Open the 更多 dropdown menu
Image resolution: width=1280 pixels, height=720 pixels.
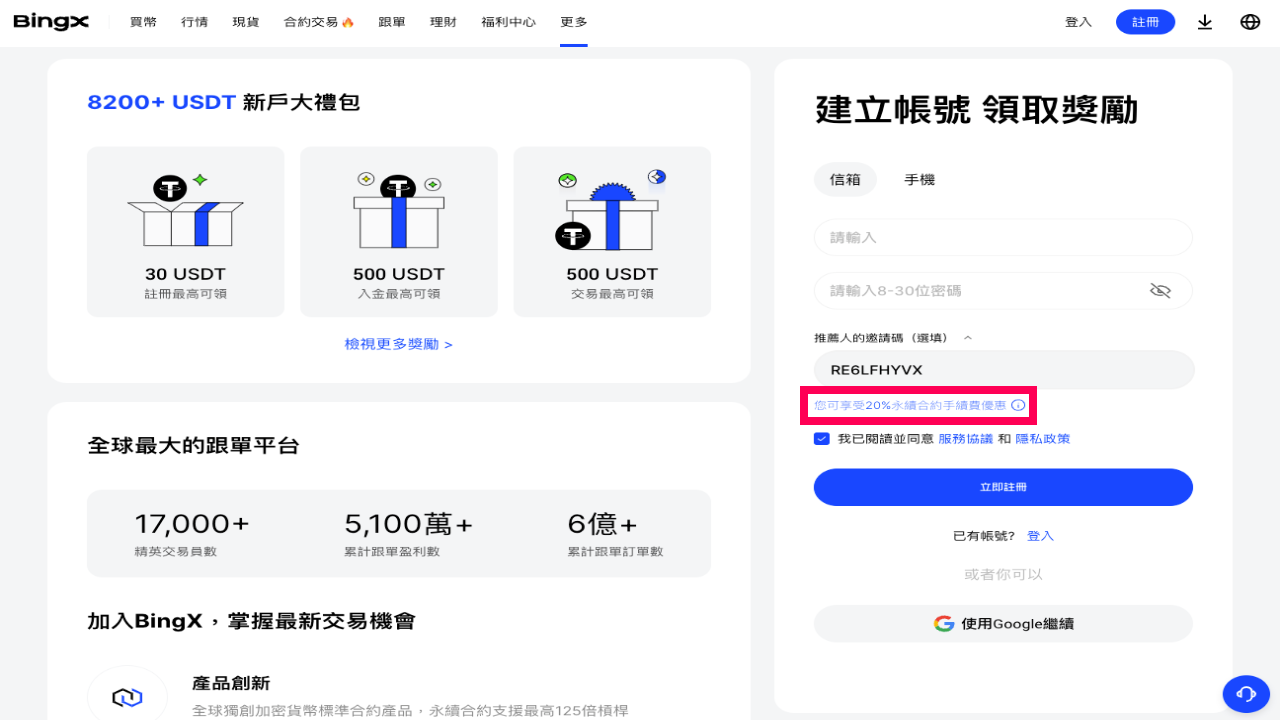tap(573, 21)
